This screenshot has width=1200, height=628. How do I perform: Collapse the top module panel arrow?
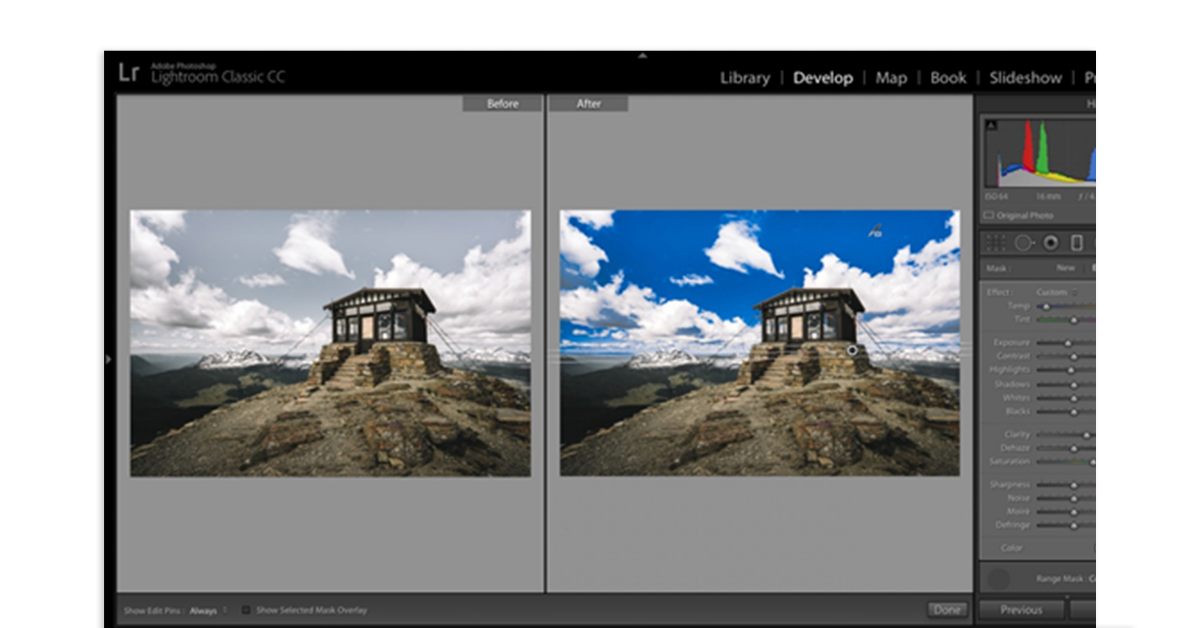pyautogui.click(x=643, y=56)
